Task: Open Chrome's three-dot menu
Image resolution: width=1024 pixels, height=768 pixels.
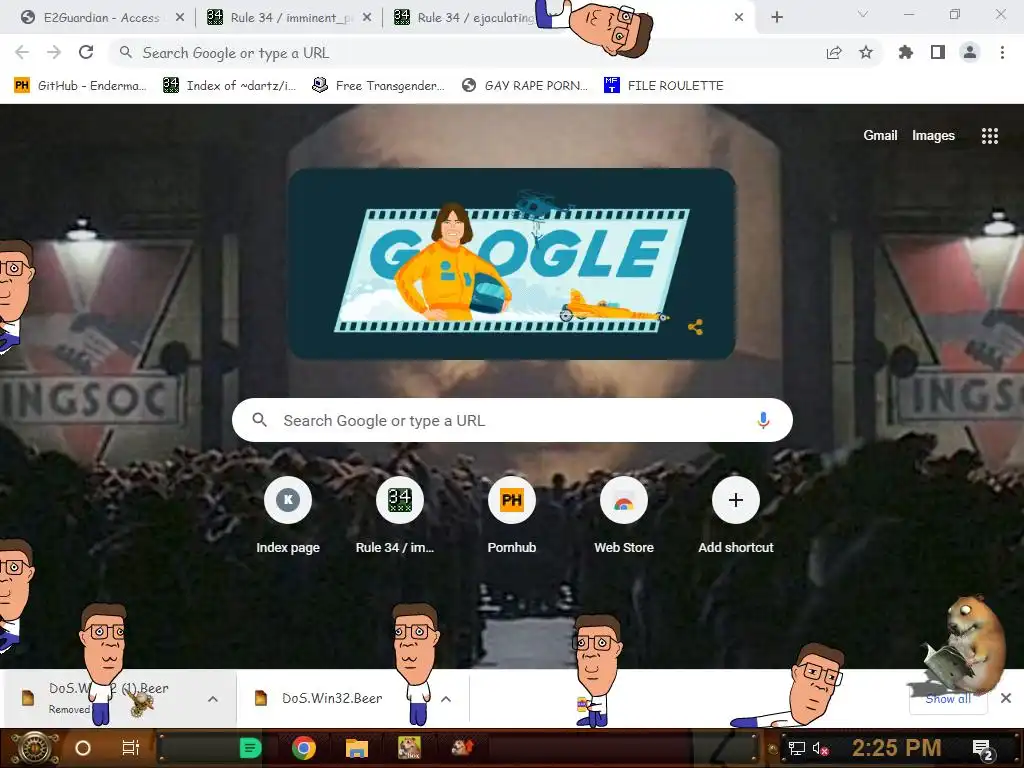Action: tap(1002, 52)
